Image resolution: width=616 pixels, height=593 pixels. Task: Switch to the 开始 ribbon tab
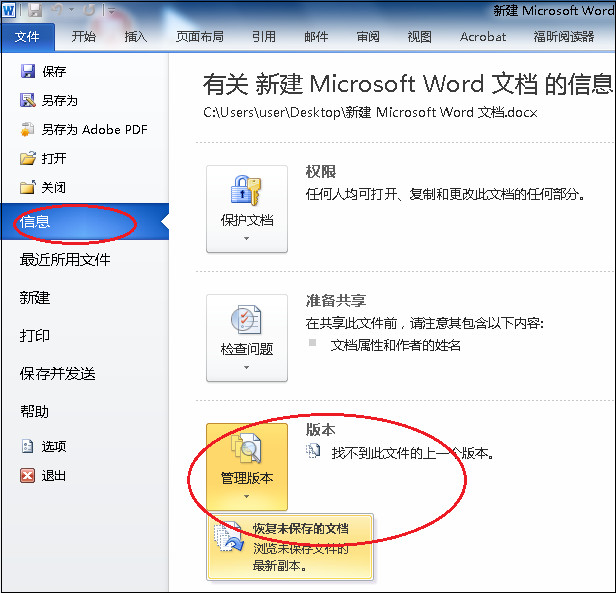[x=83, y=37]
